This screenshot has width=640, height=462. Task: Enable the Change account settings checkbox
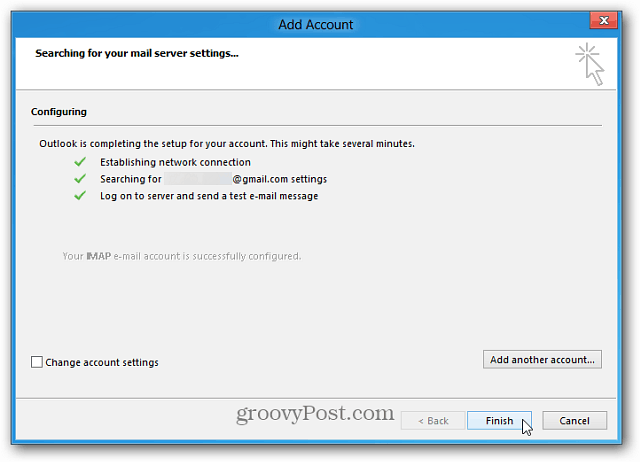coord(37,362)
